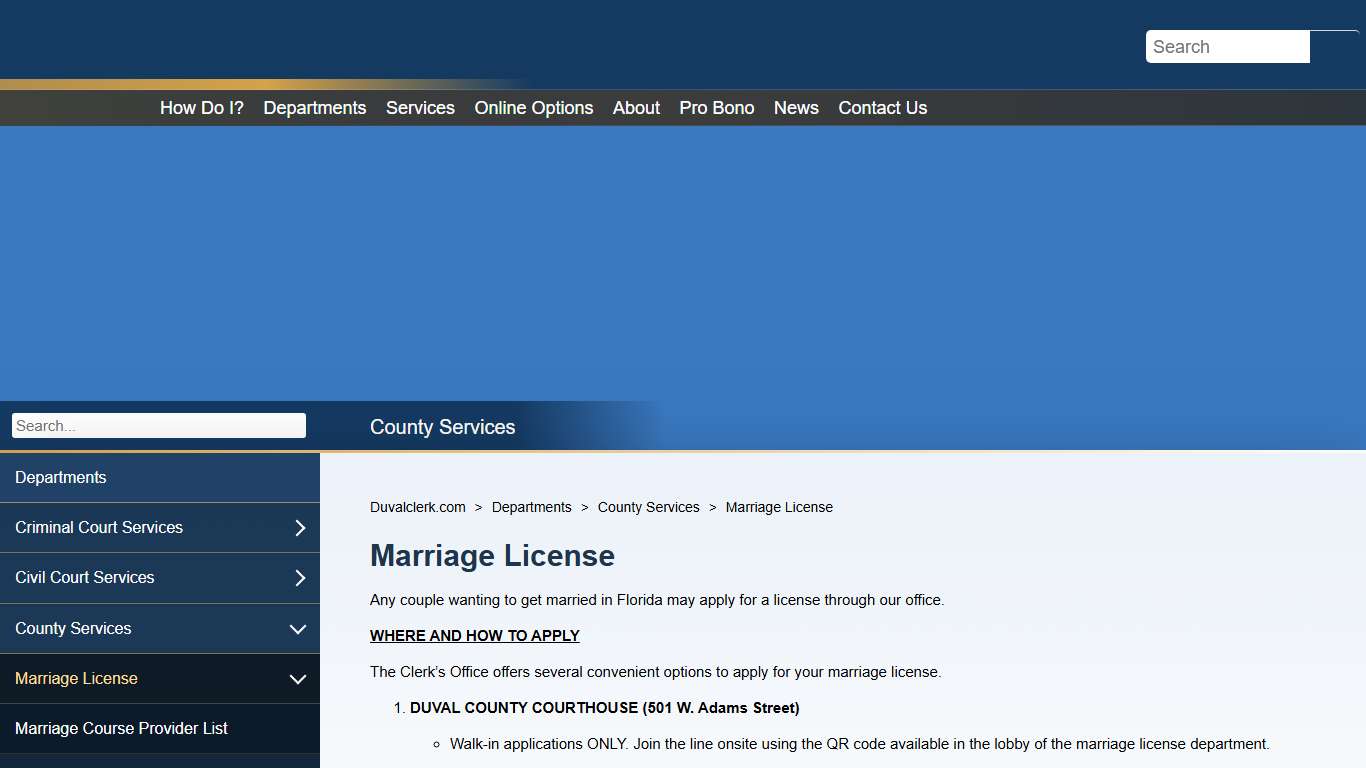
Task: Collapse the County Services section
Action: (297, 629)
